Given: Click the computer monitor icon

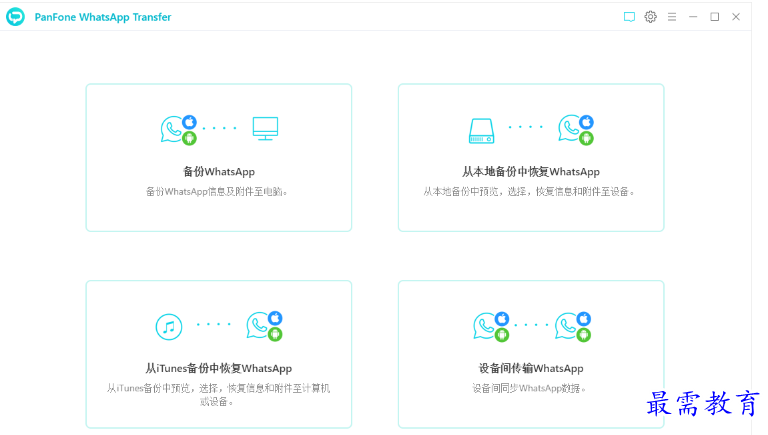Looking at the screenshot, I should pos(265,129).
